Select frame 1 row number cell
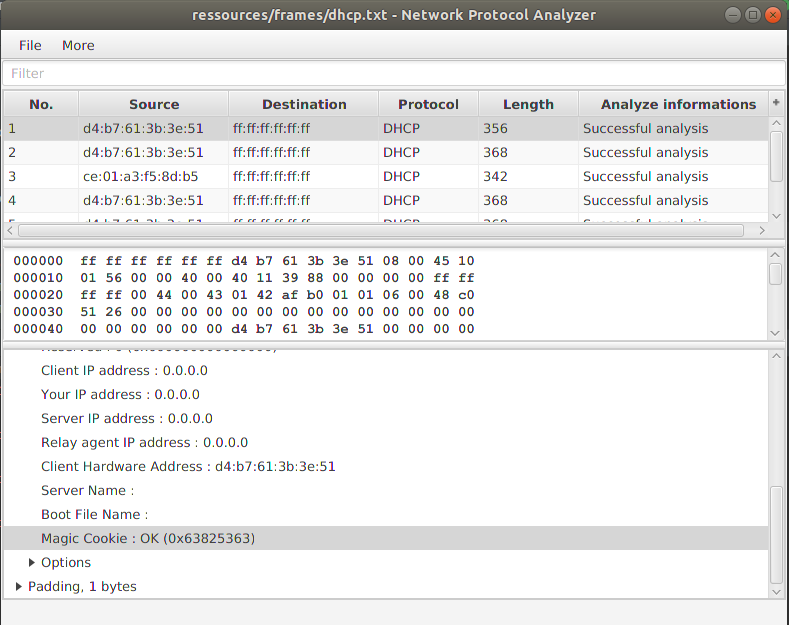 tap(41, 128)
